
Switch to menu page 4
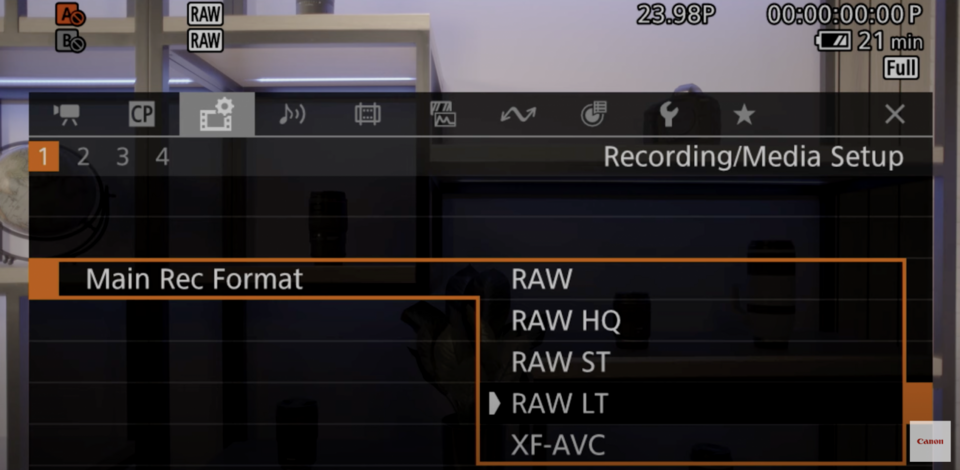(x=162, y=157)
